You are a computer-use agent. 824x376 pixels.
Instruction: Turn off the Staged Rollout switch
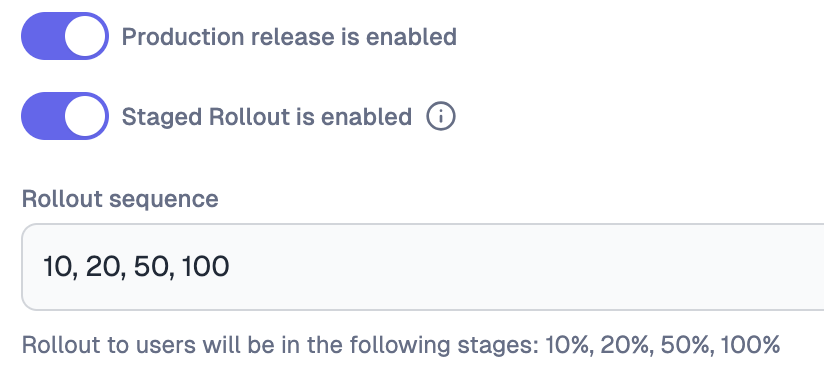pos(65,116)
